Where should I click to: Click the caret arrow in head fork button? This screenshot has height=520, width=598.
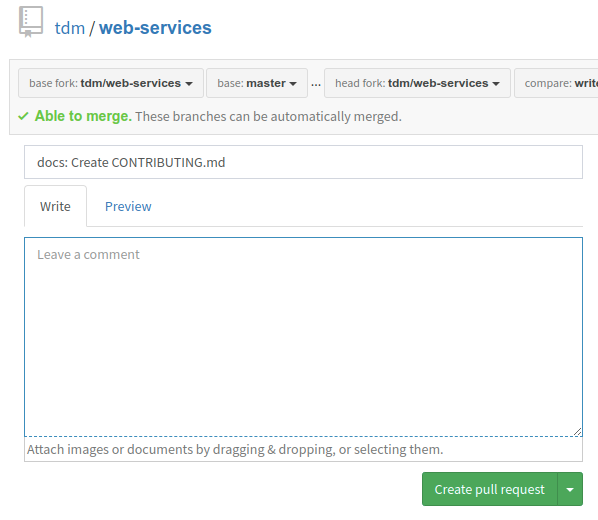496,84
